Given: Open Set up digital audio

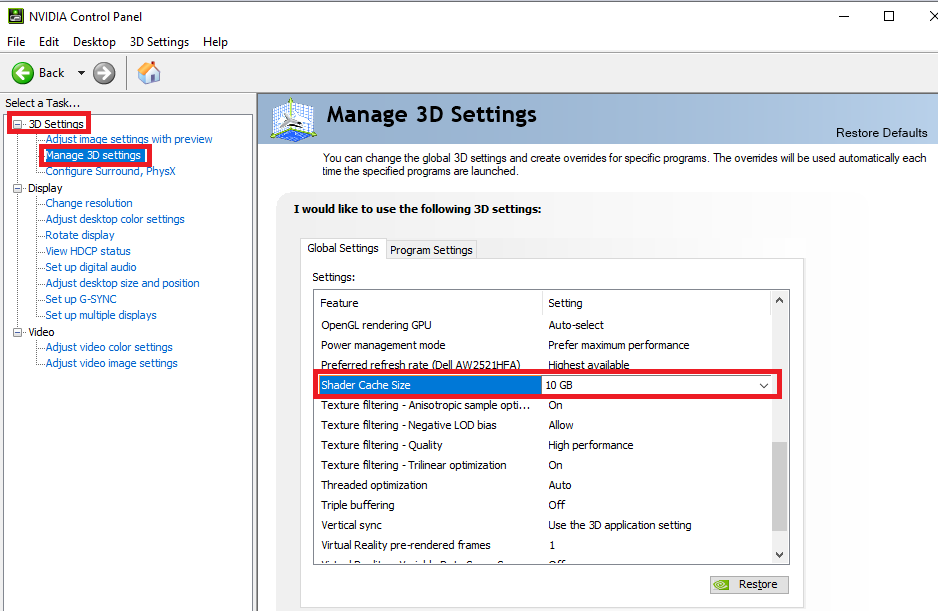Looking at the screenshot, I should coord(91,267).
